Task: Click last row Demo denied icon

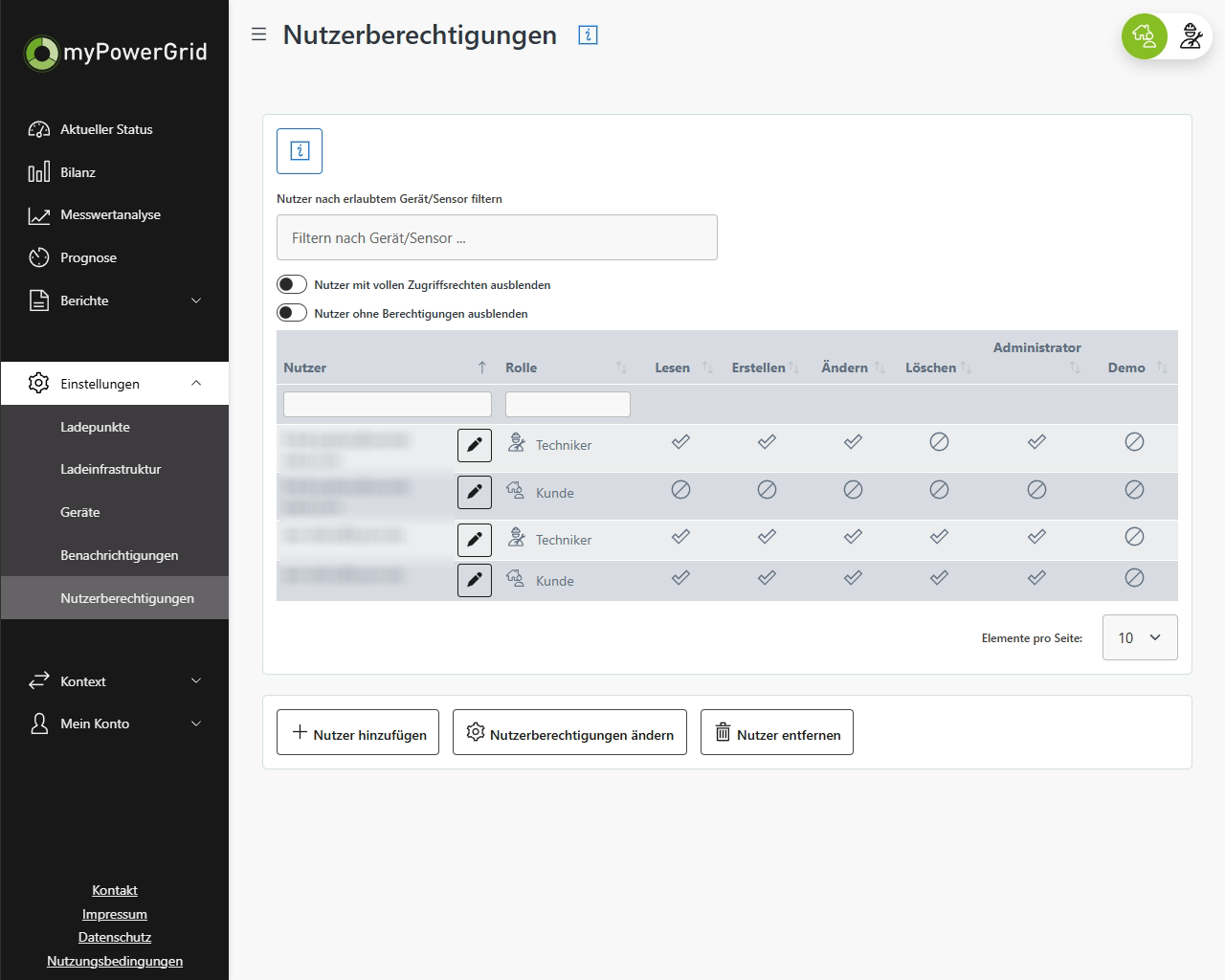Action: point(1134,577)
